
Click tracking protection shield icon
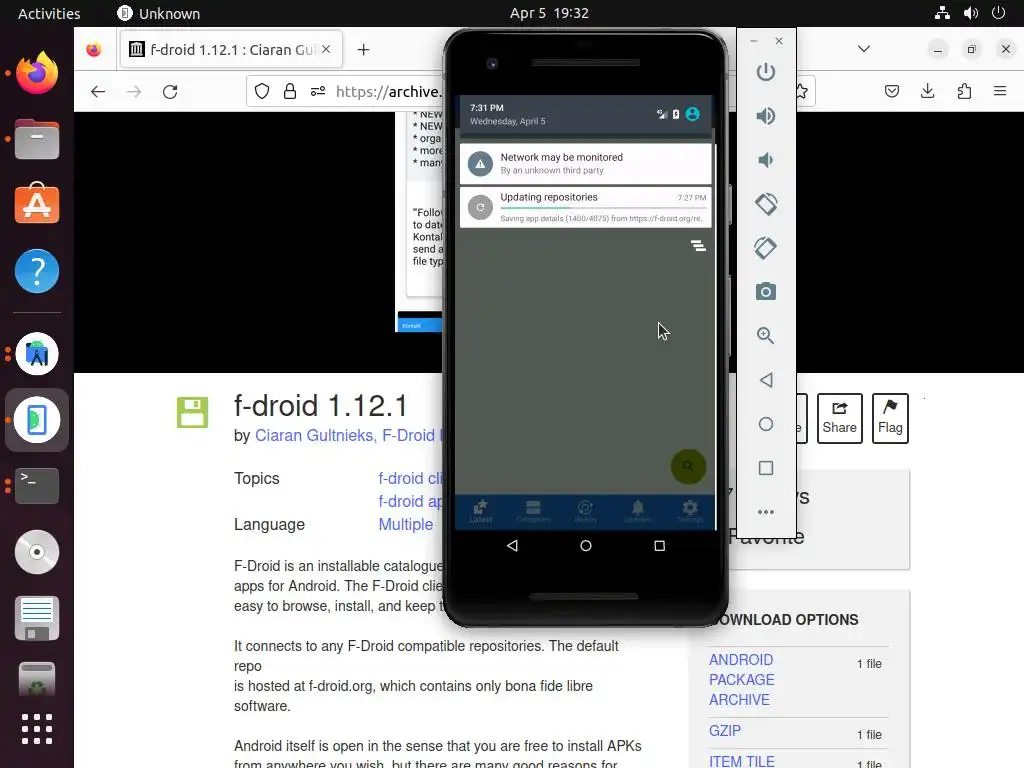coord(262,91)
